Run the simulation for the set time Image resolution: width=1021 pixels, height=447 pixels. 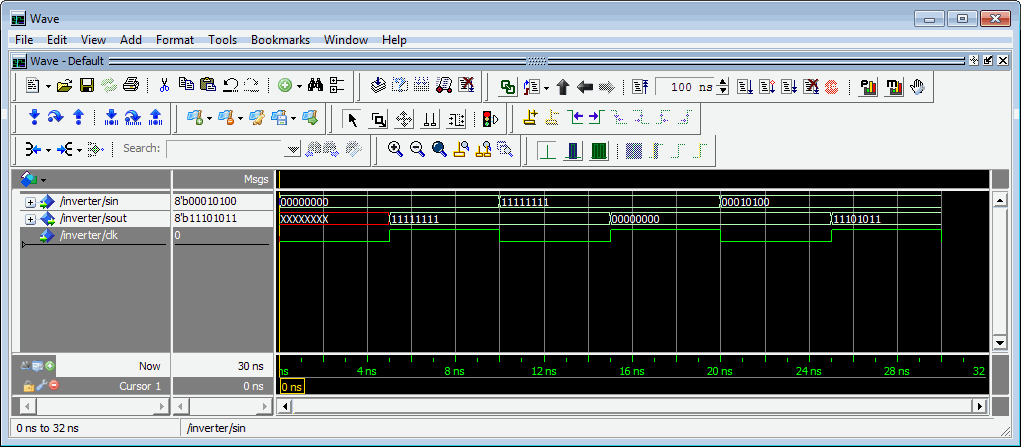(x=745, y=87)
